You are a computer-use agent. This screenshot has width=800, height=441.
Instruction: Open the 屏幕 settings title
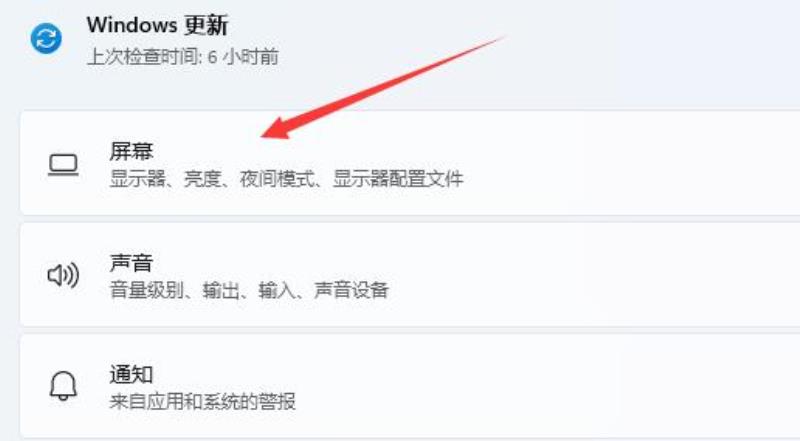(x=131, y=151)
